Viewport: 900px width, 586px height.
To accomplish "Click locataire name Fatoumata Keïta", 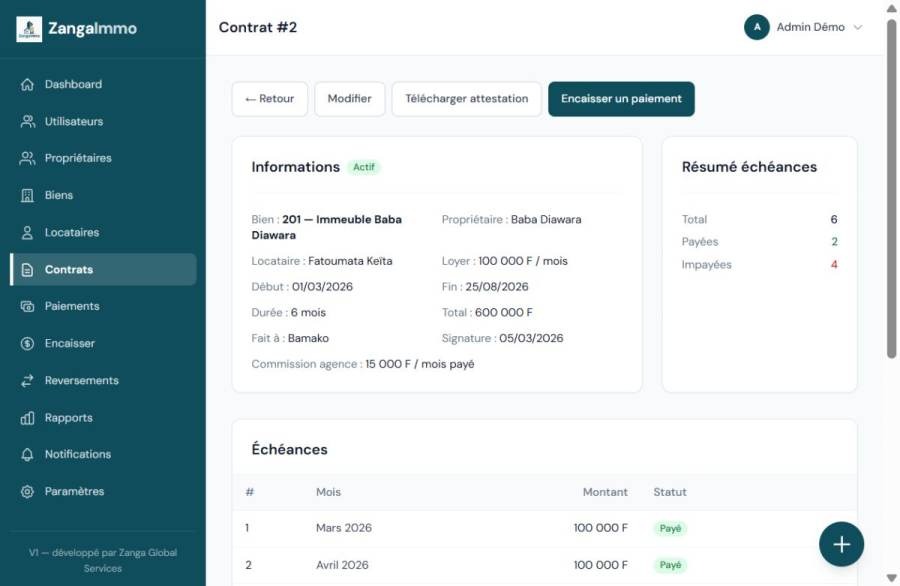I will coord(350,261).
